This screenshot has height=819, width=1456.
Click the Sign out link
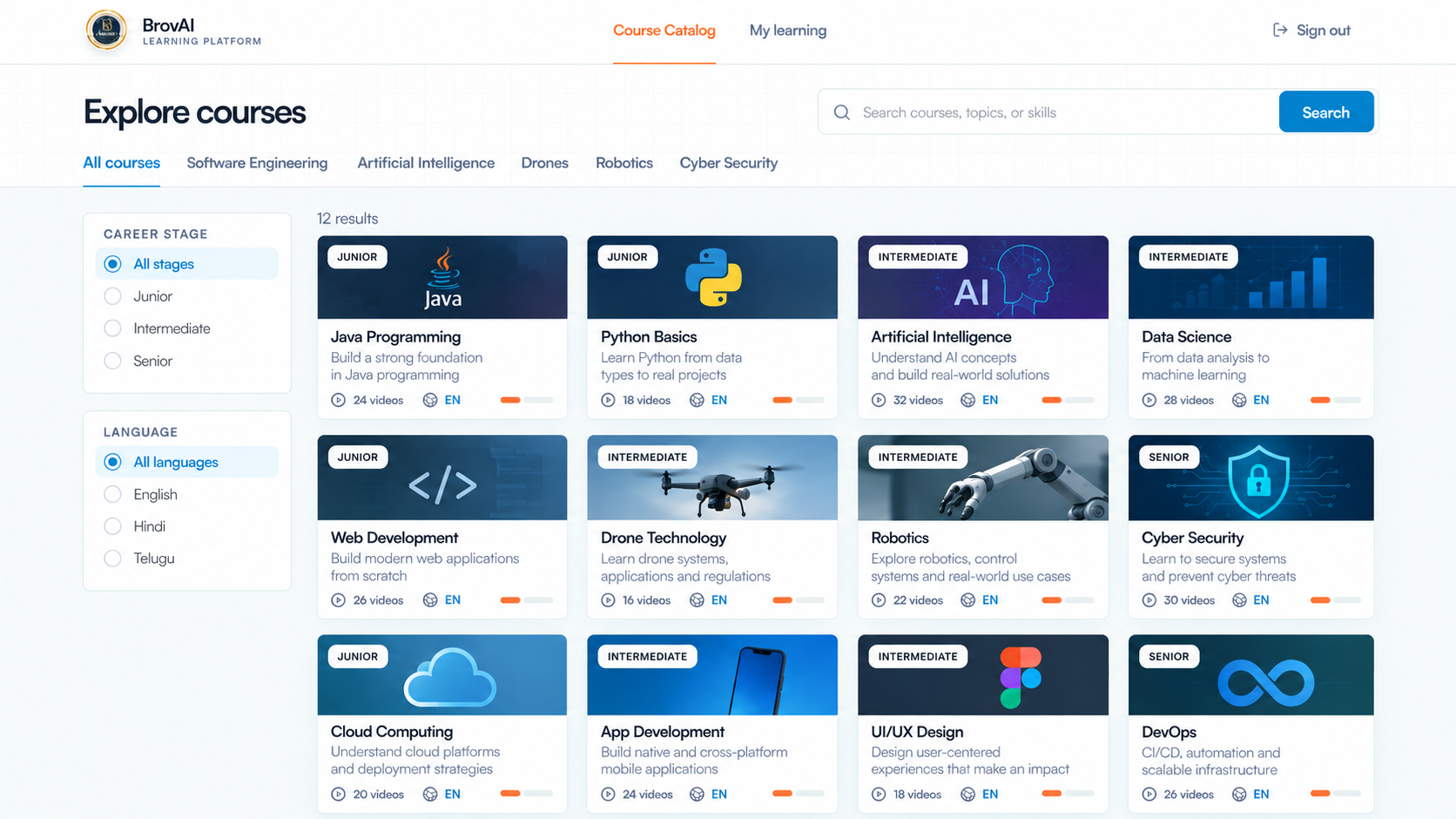click(x=1311, y=30)
